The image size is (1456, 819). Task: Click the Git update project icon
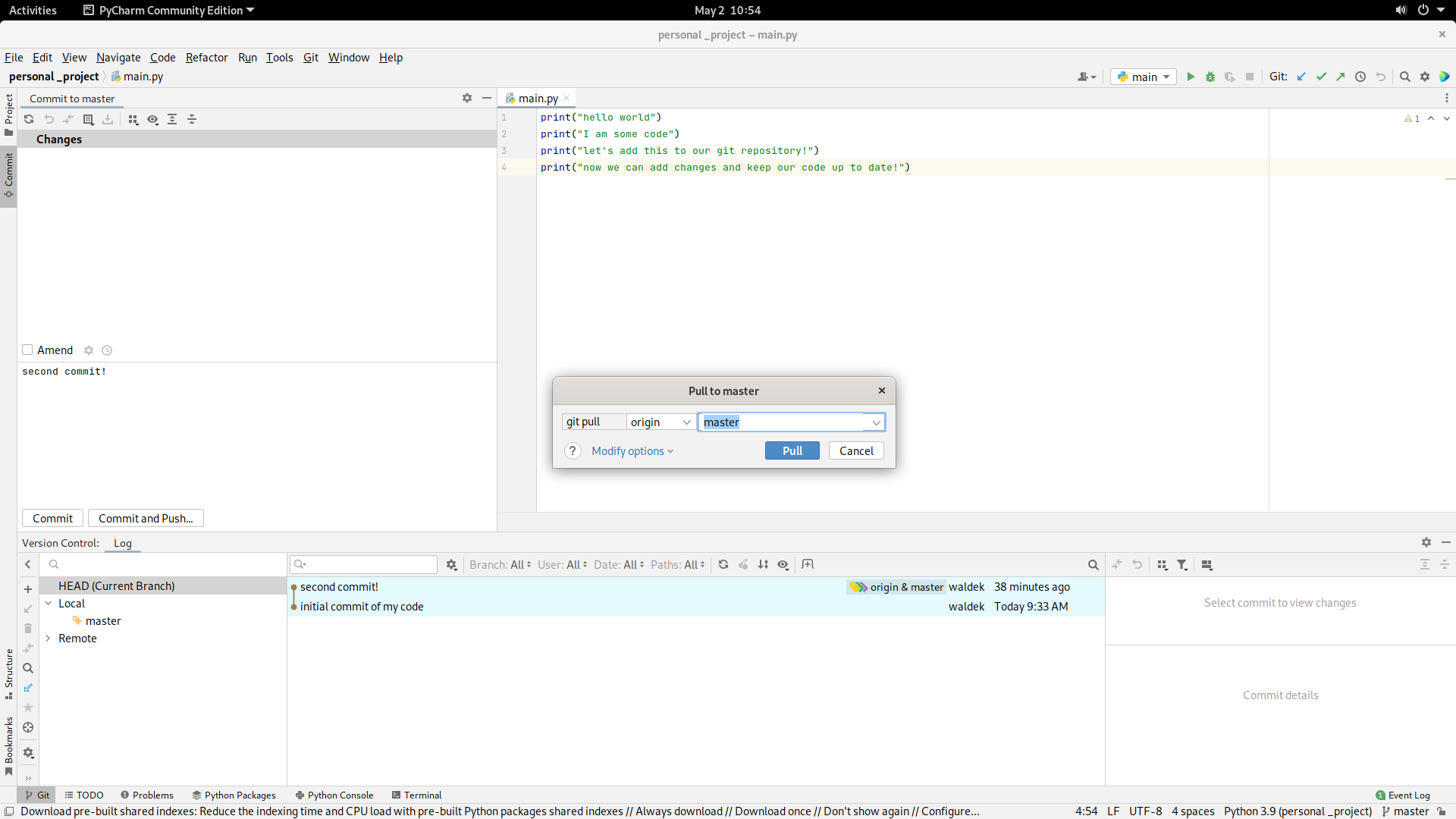pos(1301,77)
